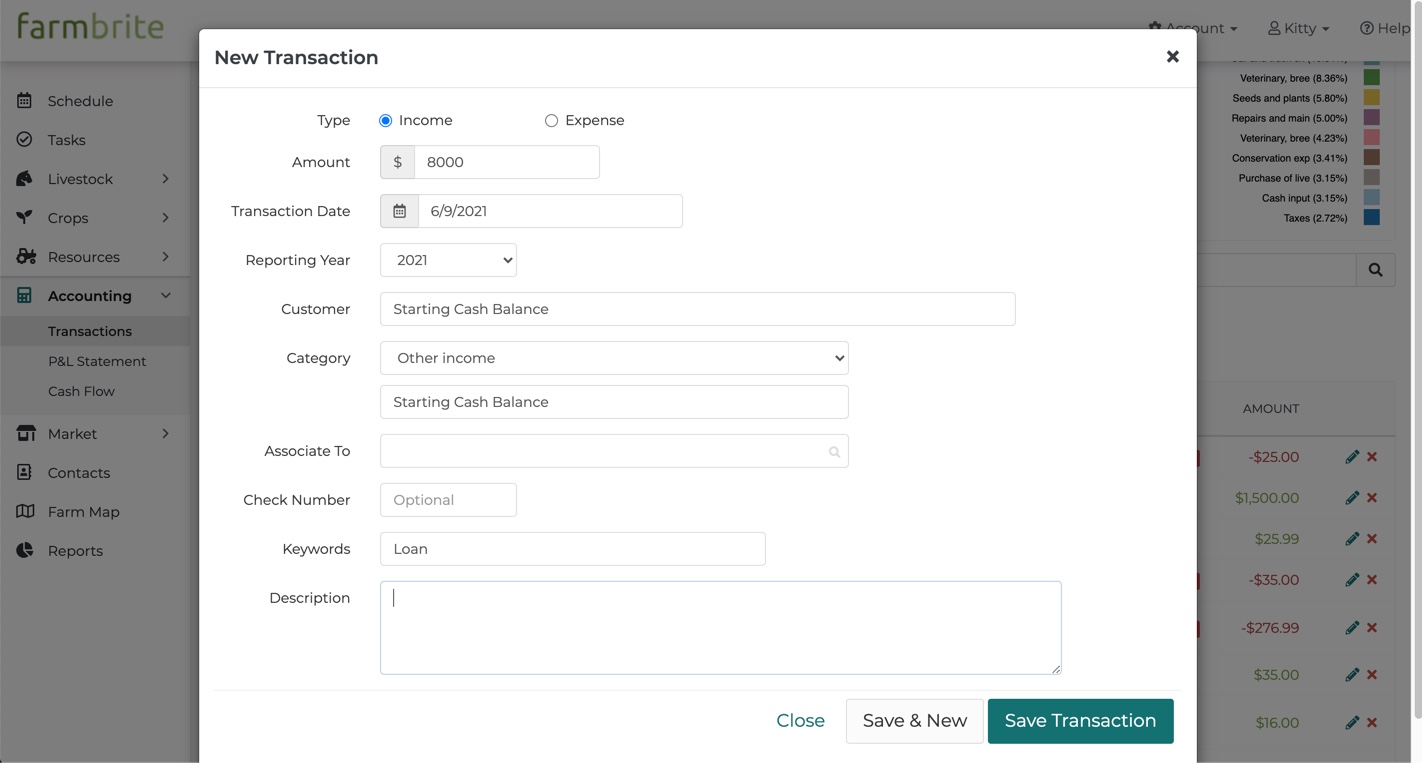Click the Keywords field containing Loan

pyautogui.click(x=573, y=549)
